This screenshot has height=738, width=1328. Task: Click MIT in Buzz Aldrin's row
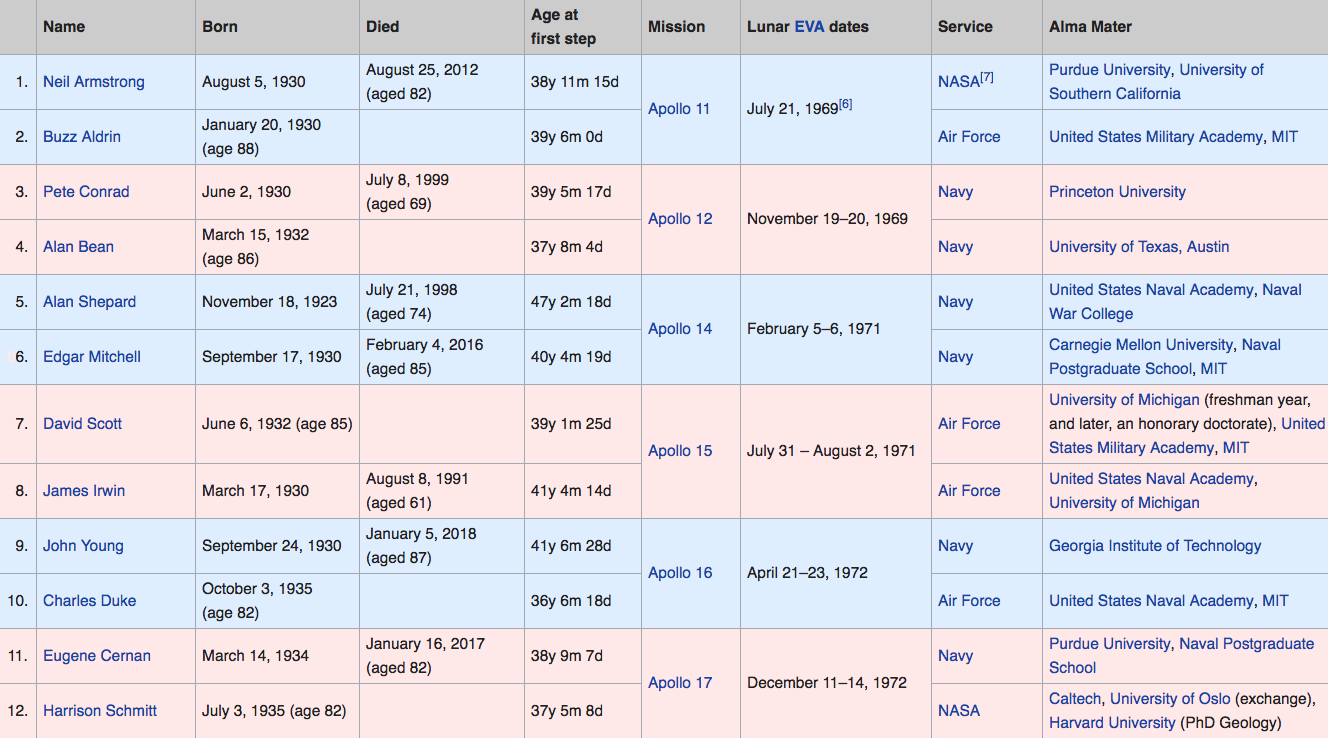point(1285,137)
